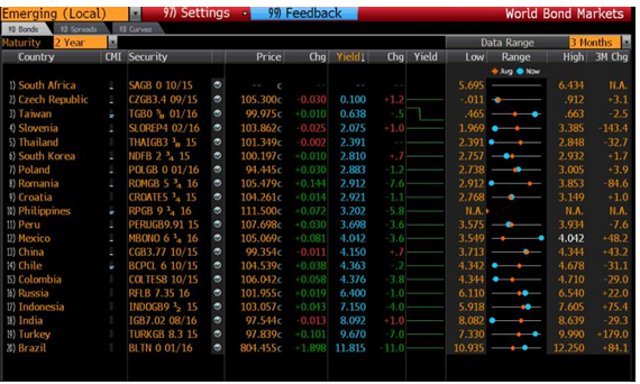This screenshot has width=640, height=384.
Task: Click the round icon beside BLTN 0 01/16
Action: click(217, 348)
